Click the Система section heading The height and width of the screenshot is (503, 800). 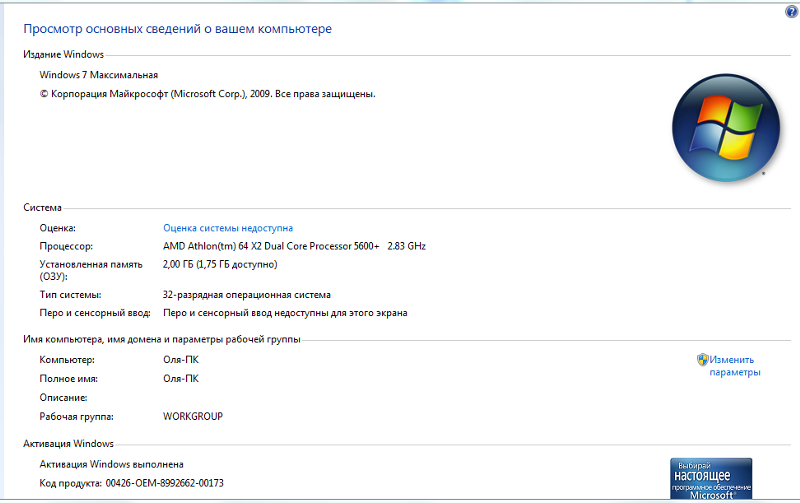pos(42,208)
